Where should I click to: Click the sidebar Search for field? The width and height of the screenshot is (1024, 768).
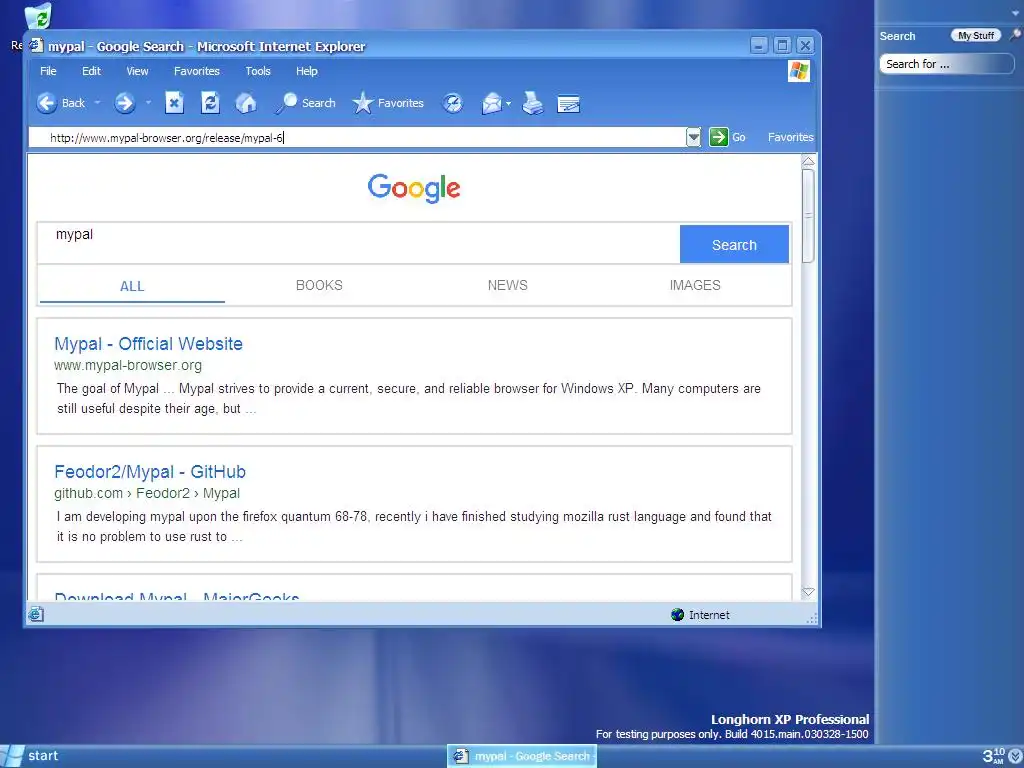(946, 64)
